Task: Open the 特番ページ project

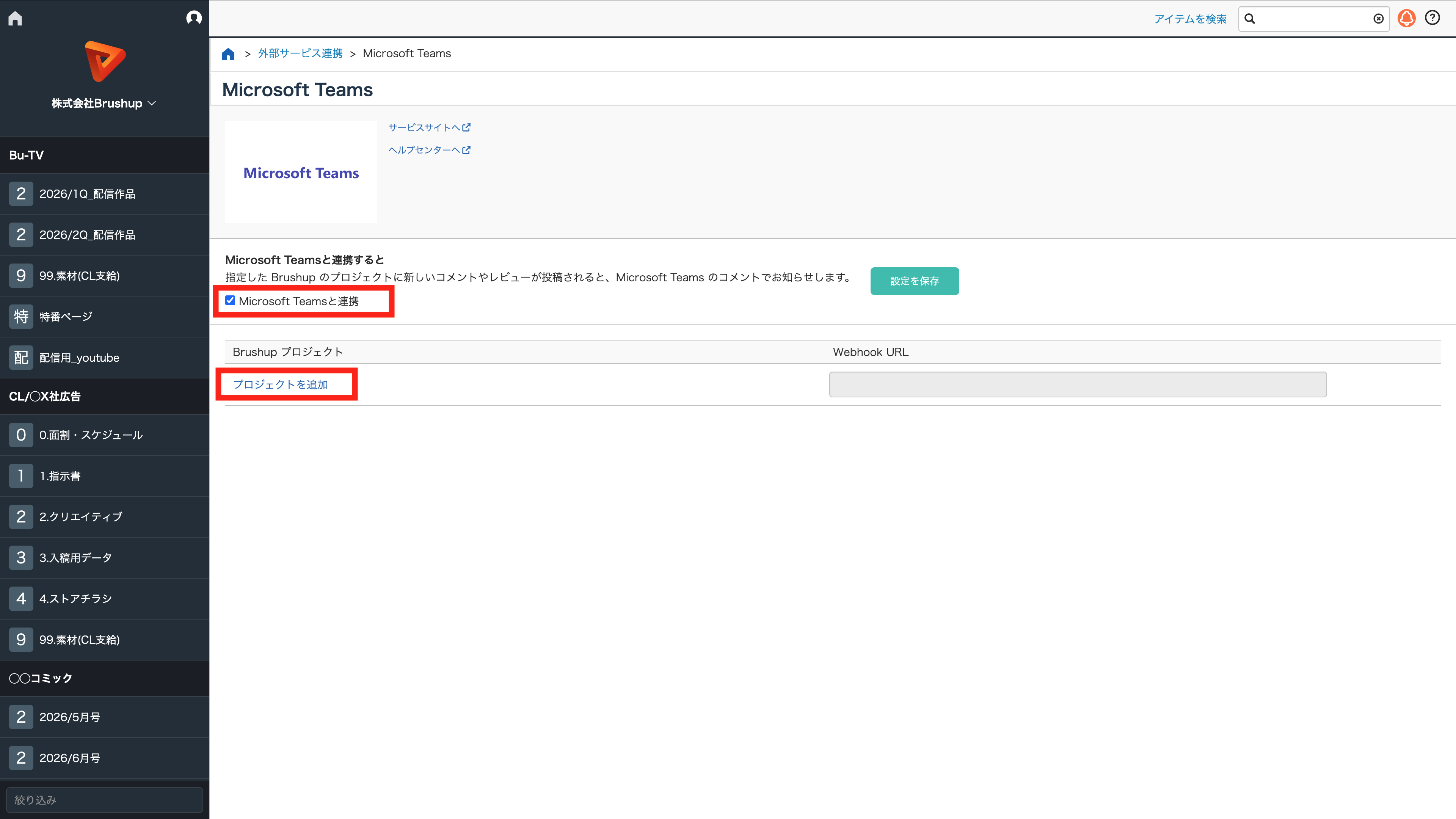Action: click(x=105, y=317)
